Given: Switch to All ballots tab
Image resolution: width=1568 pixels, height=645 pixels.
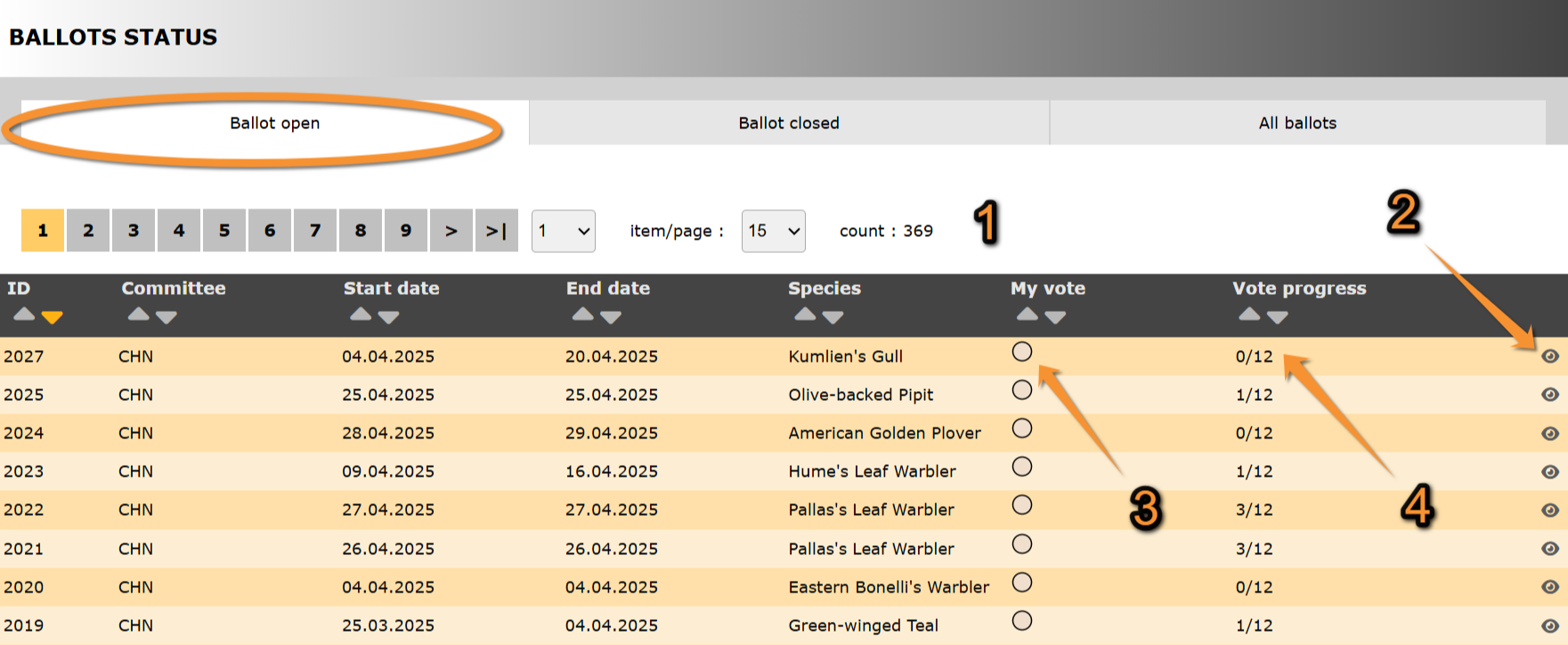Looking at the screenshot, I should pyautogui.click(x=1297, y=123).
